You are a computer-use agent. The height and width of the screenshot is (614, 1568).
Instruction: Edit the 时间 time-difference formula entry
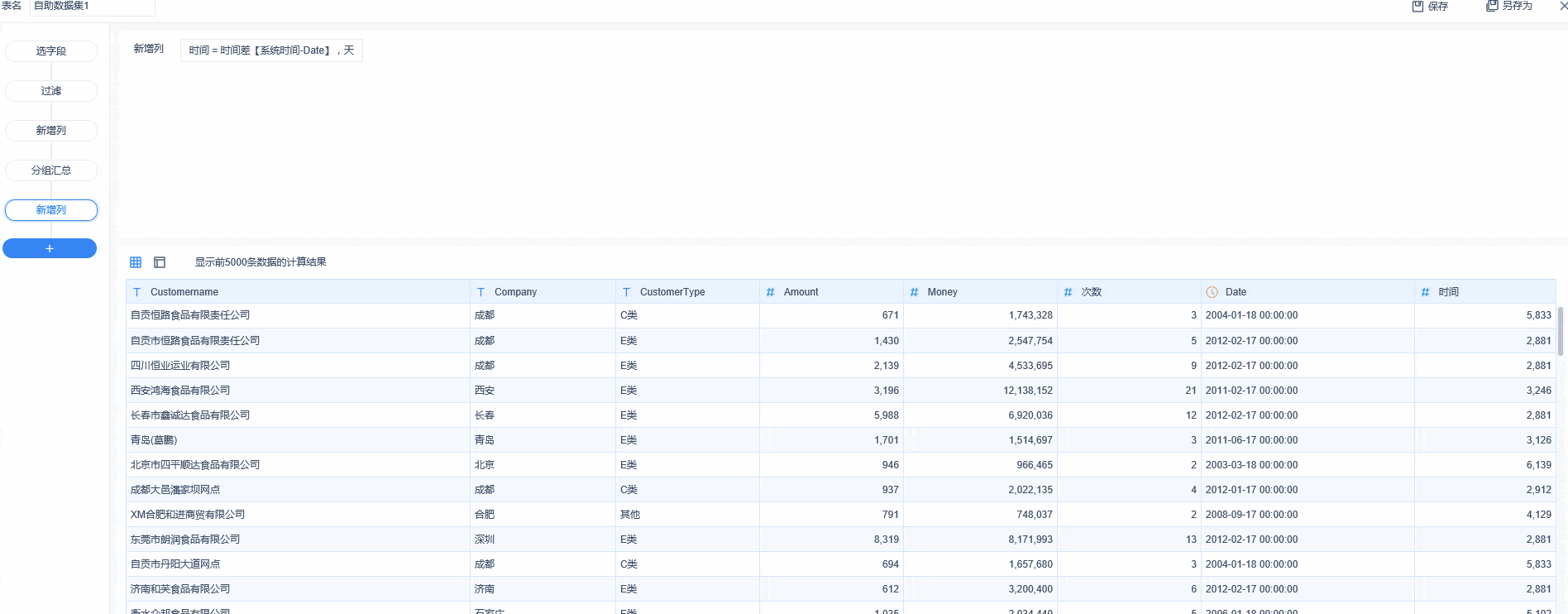tap(271, 50)
